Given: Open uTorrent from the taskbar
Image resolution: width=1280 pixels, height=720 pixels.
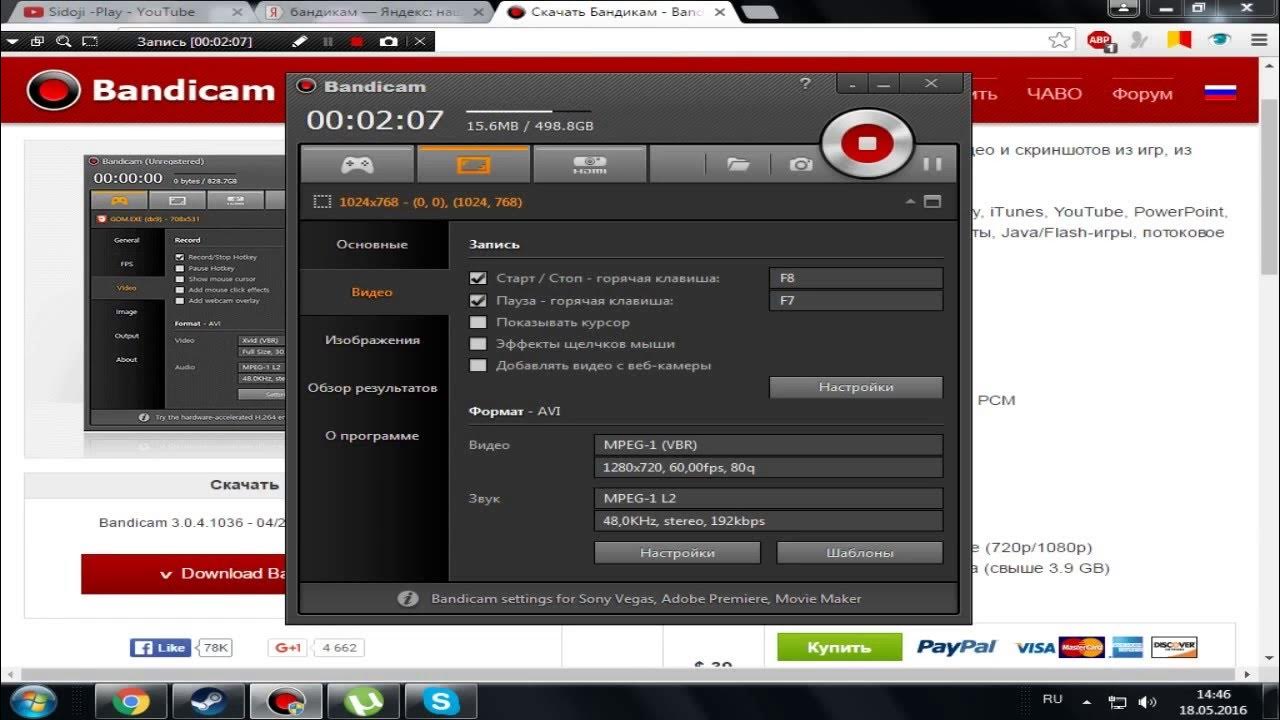Looking at the screenshot, I should point(364,701).
